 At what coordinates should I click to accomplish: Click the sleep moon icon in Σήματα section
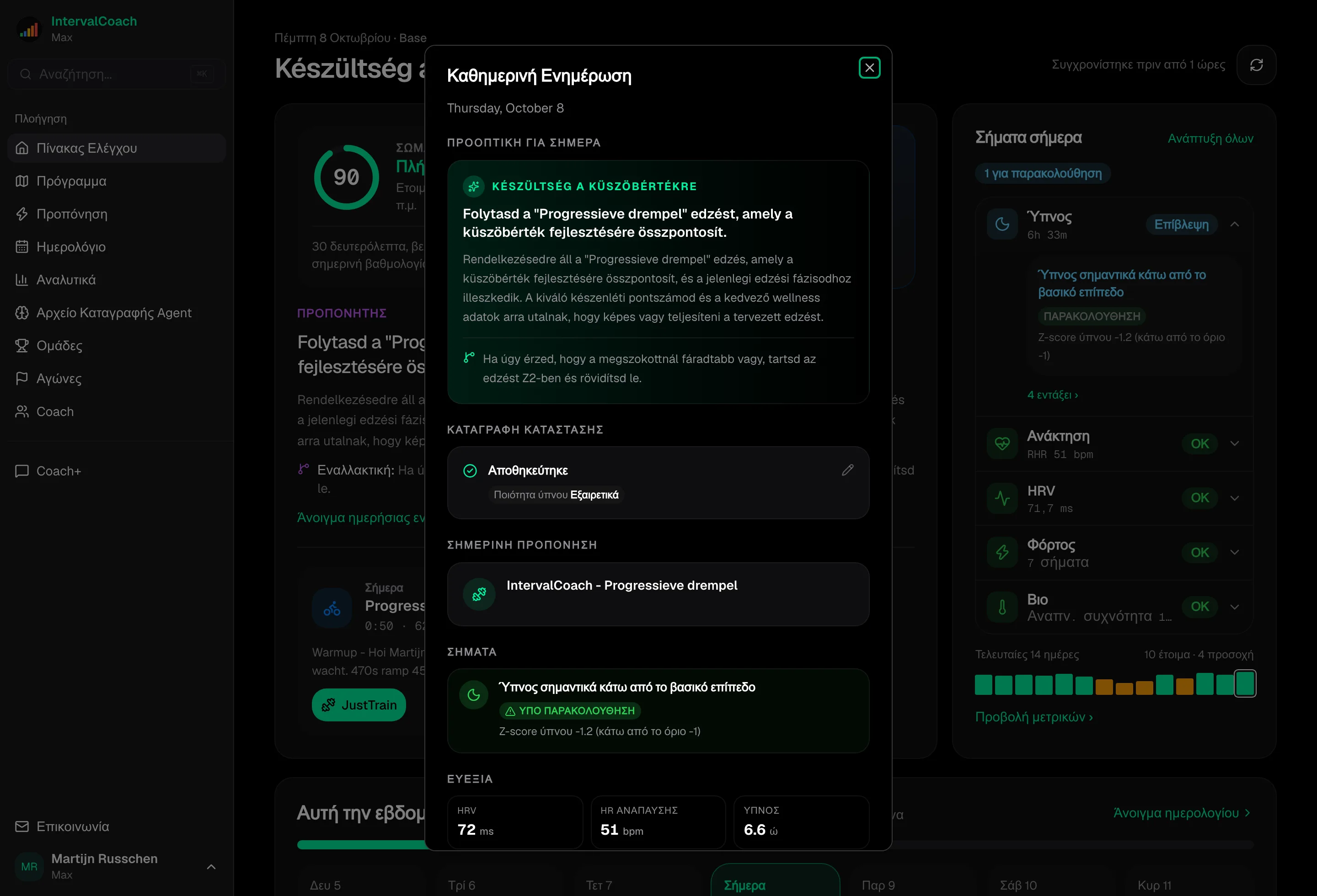[x=474, y=694]
